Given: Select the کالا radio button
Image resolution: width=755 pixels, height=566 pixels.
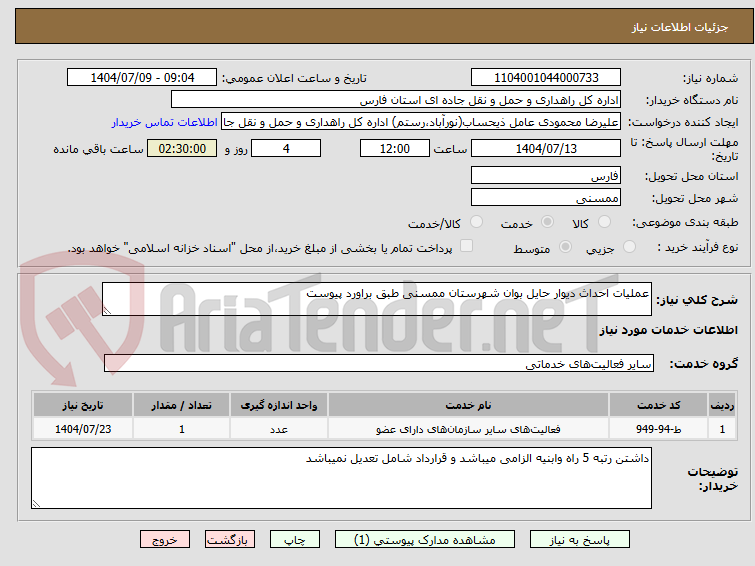Looking at the screenshot, I should point(604,222).
